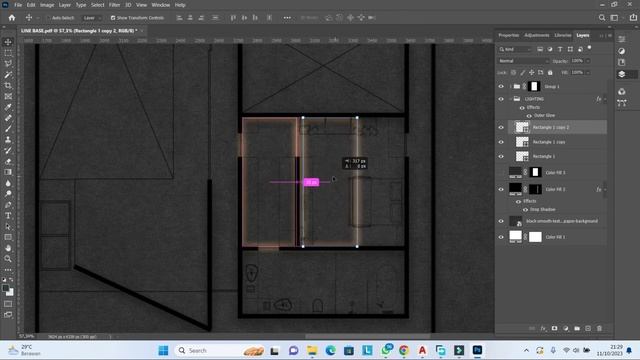Select the Lasso tool
640x360 pixels.
8,64
